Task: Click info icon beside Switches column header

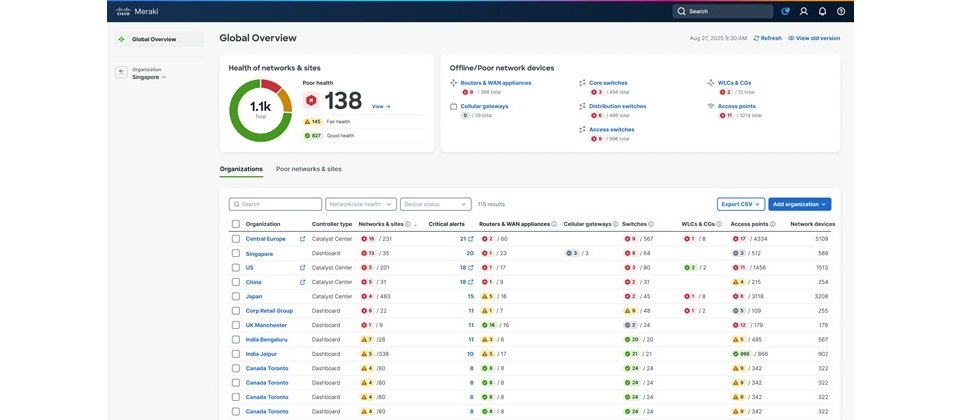Action: pos(651,224)
